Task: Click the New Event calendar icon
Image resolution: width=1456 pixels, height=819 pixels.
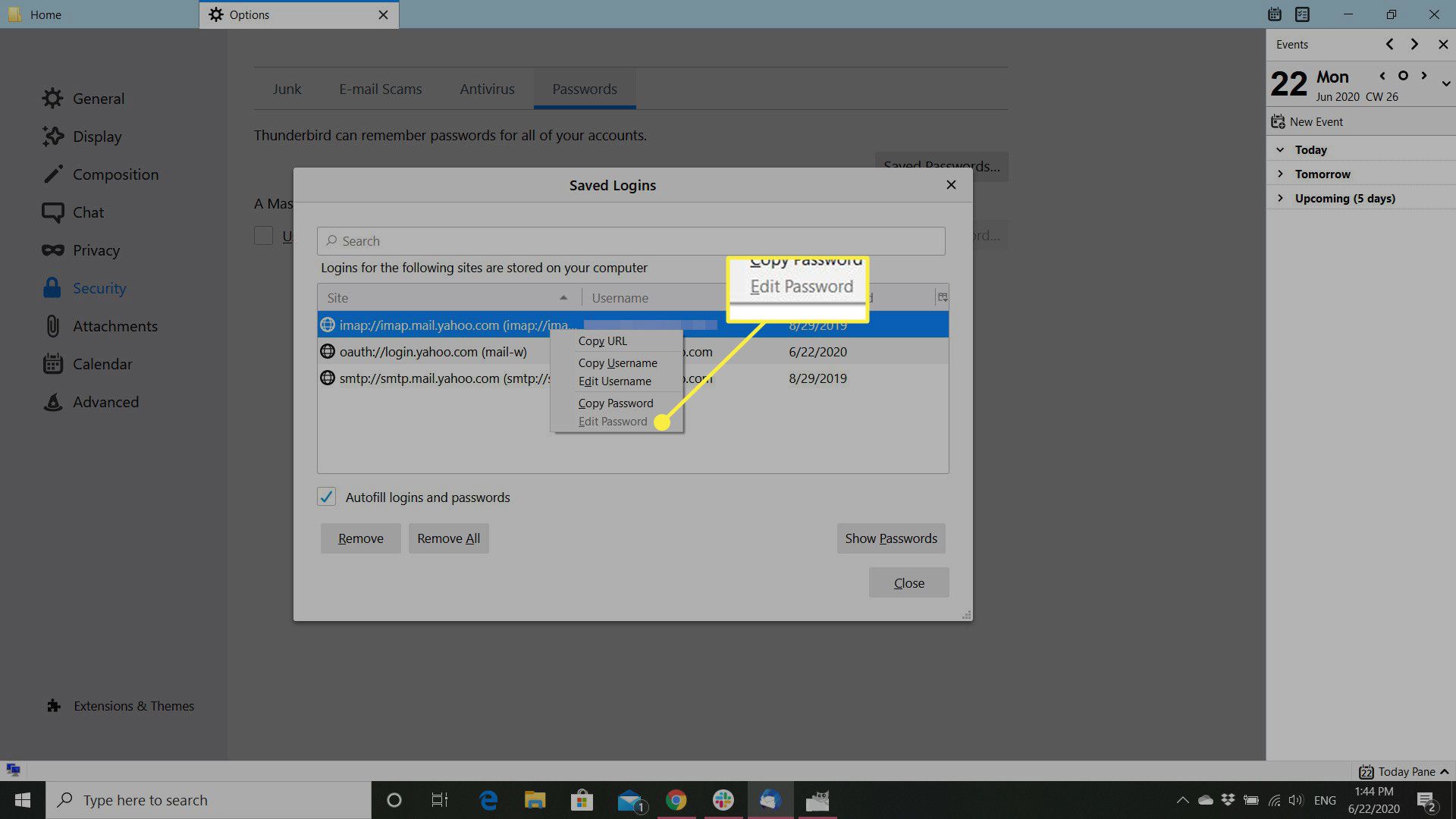Action: (x=1278, y=121)
